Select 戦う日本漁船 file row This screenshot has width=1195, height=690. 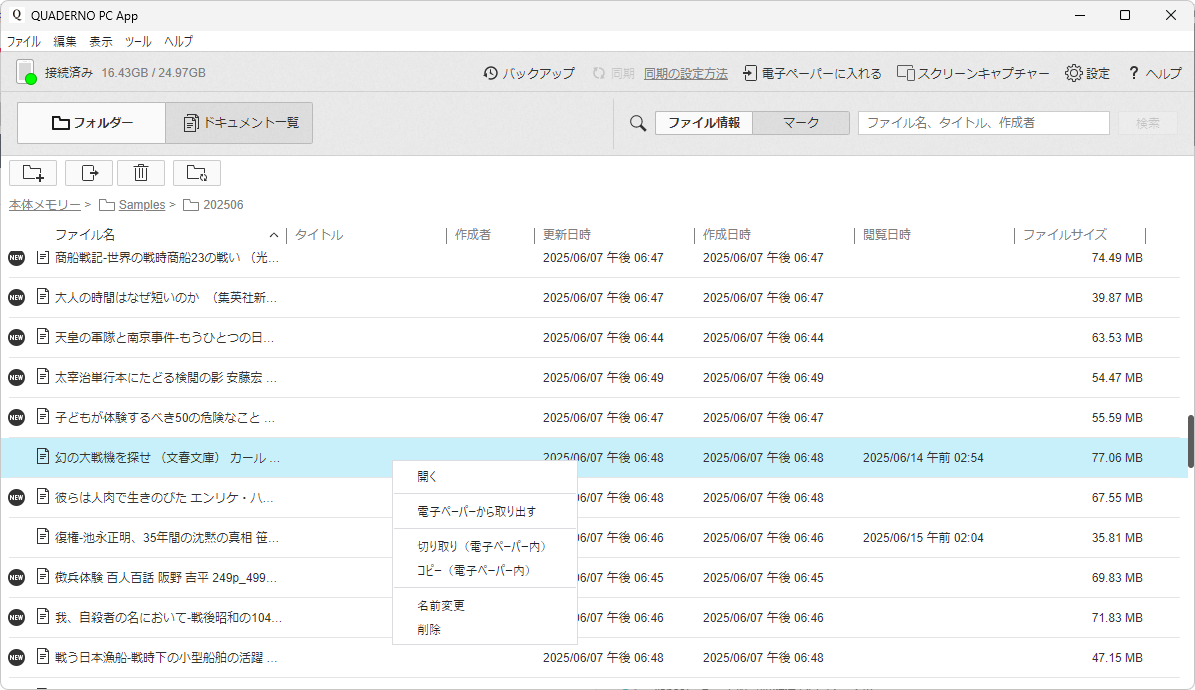click(594, 657)
